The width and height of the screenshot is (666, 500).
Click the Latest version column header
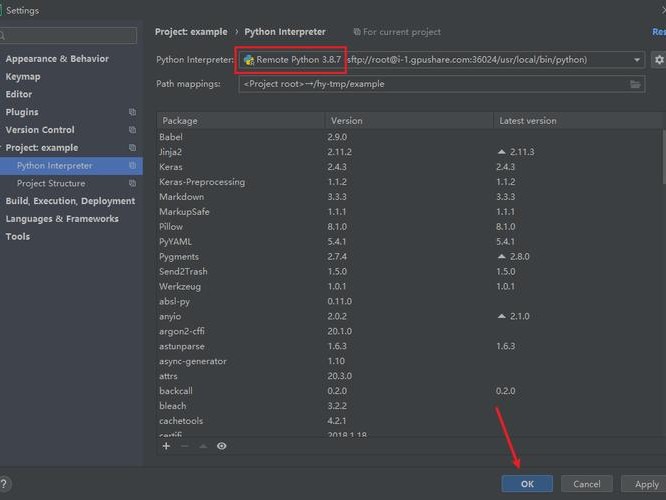[578, 121]
